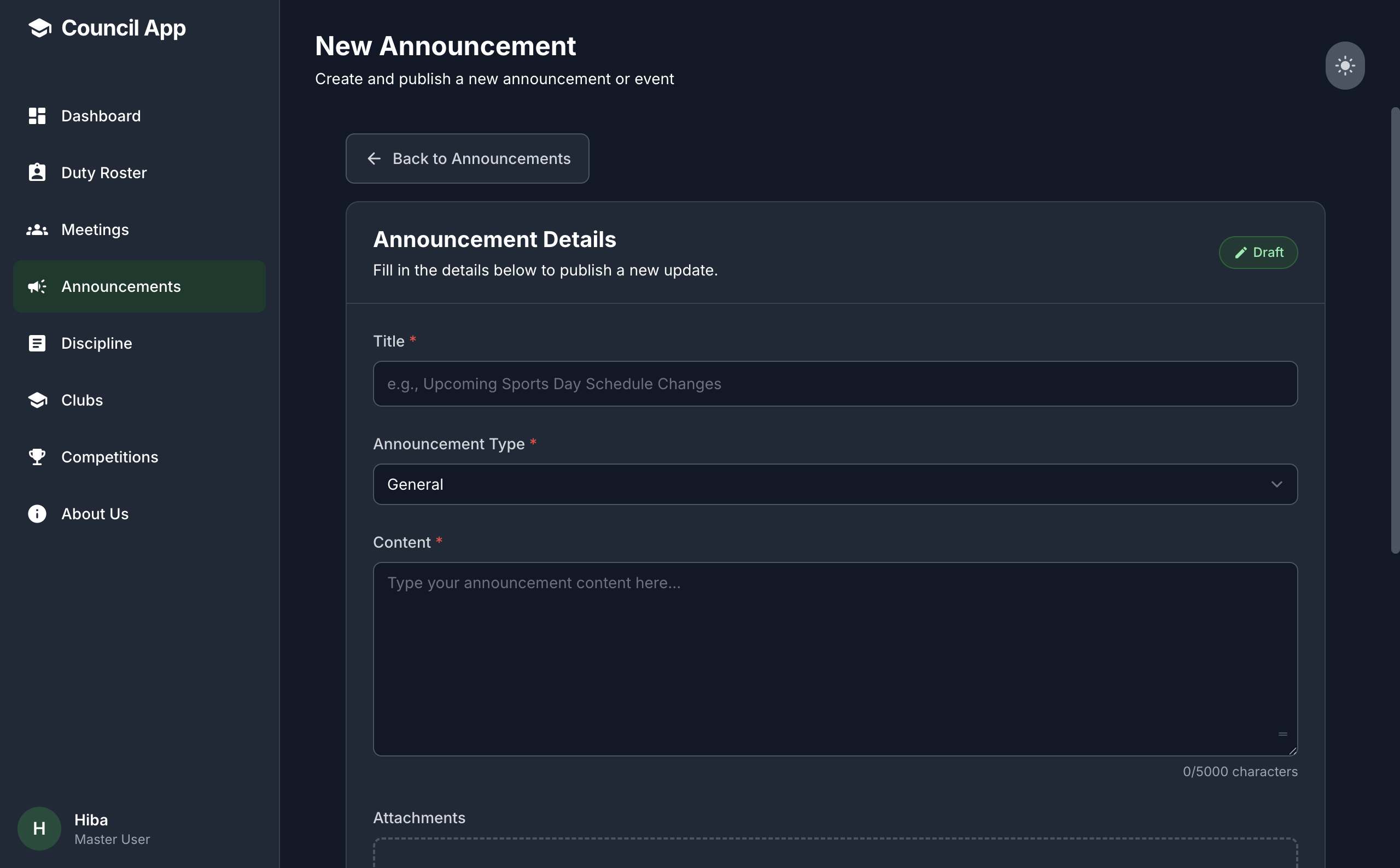The height and width of the screenshot is (868, 1400).
Task: Focus the Content text area
Action: point(835,659)
